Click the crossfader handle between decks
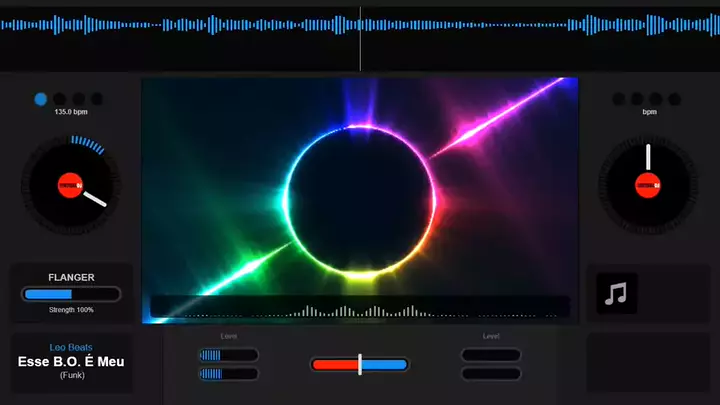The image size is (720, 405). [360, 364]
